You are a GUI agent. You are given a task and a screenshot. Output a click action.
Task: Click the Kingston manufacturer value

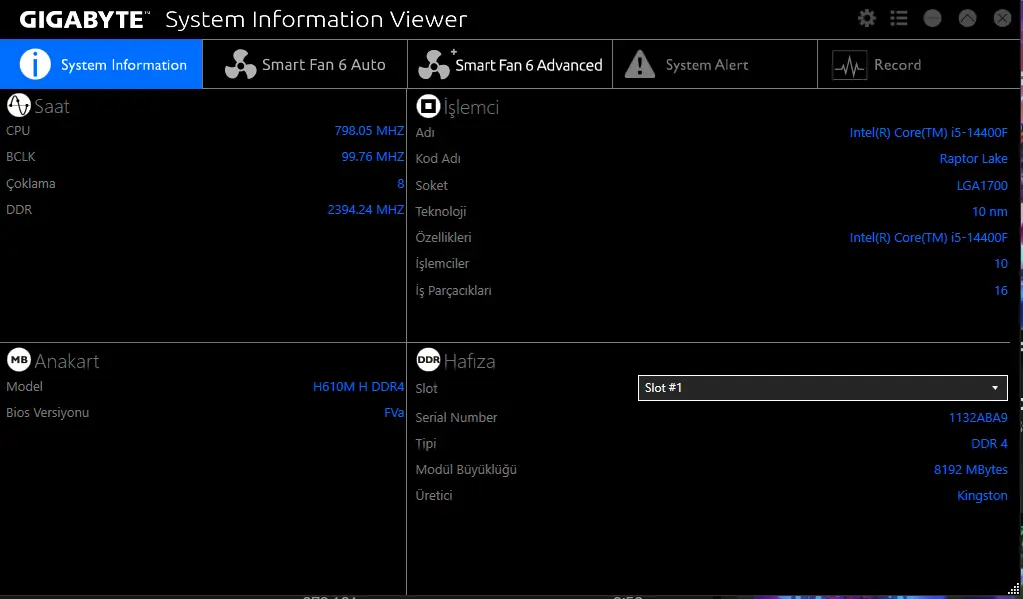(982, 495)
